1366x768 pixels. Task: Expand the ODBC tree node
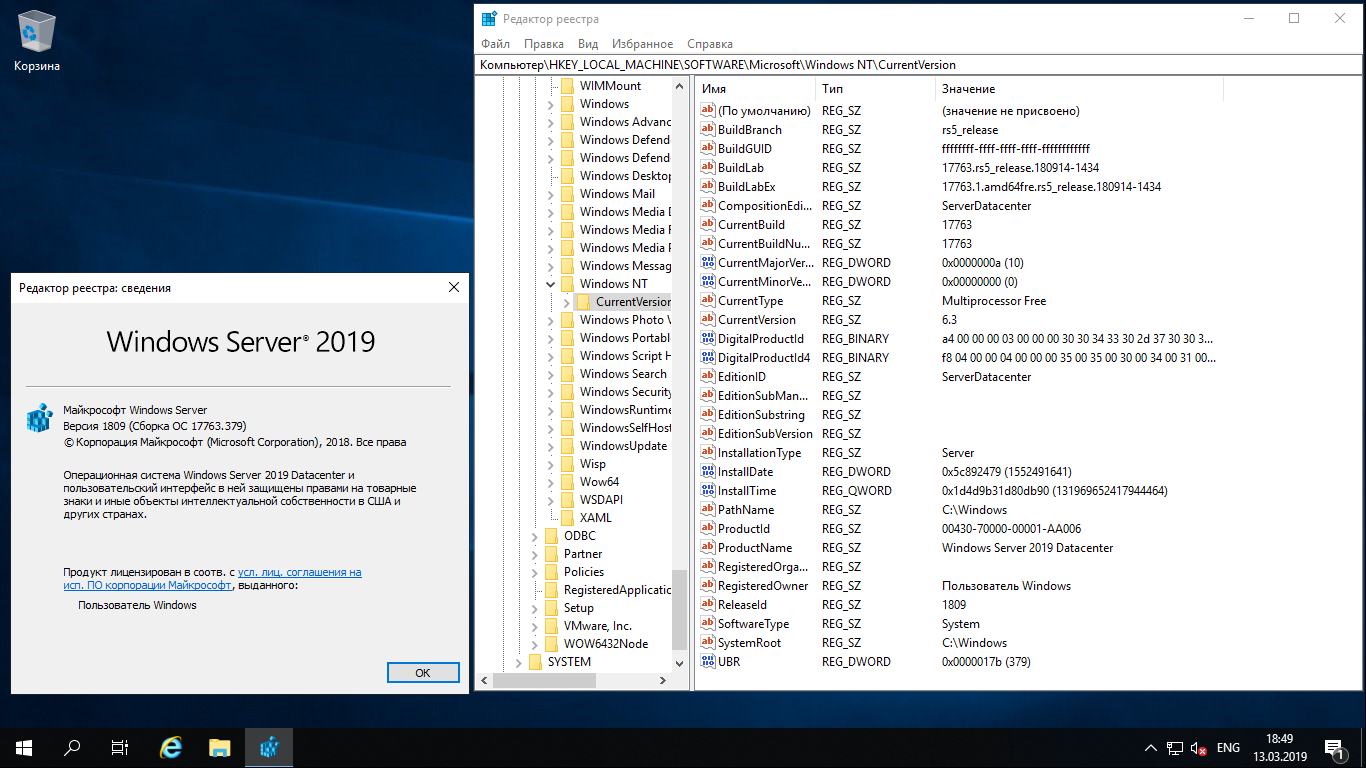tap(534, 536)
